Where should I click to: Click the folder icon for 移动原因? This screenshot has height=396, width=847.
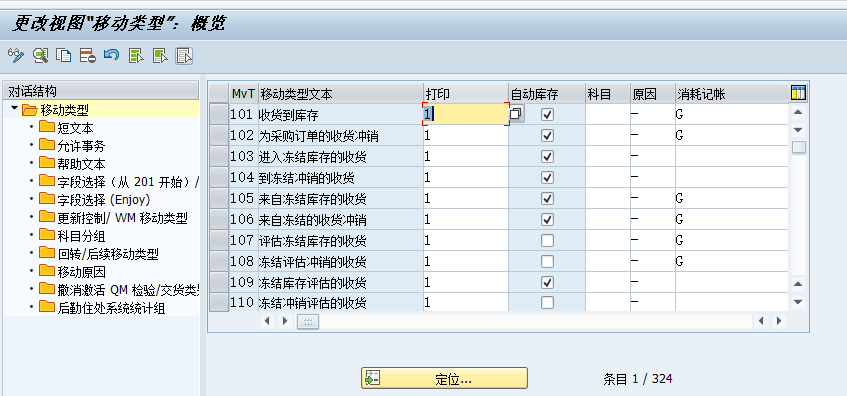(x=48, y=272)
